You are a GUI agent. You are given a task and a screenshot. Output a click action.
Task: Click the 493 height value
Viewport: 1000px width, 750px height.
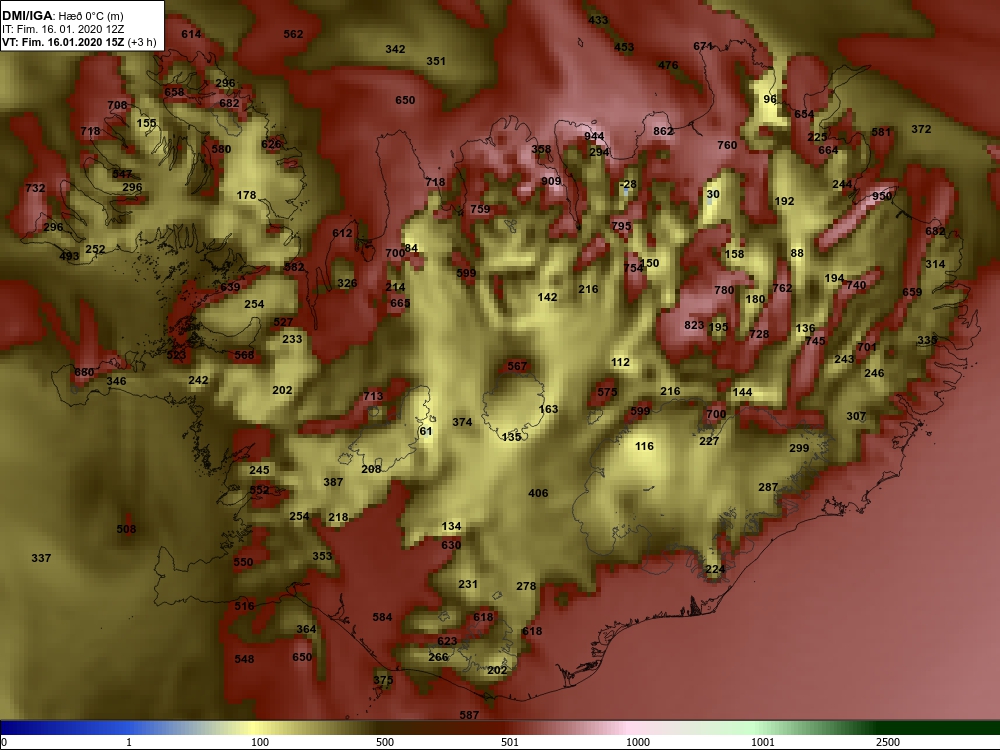click(x=69, y=256)
